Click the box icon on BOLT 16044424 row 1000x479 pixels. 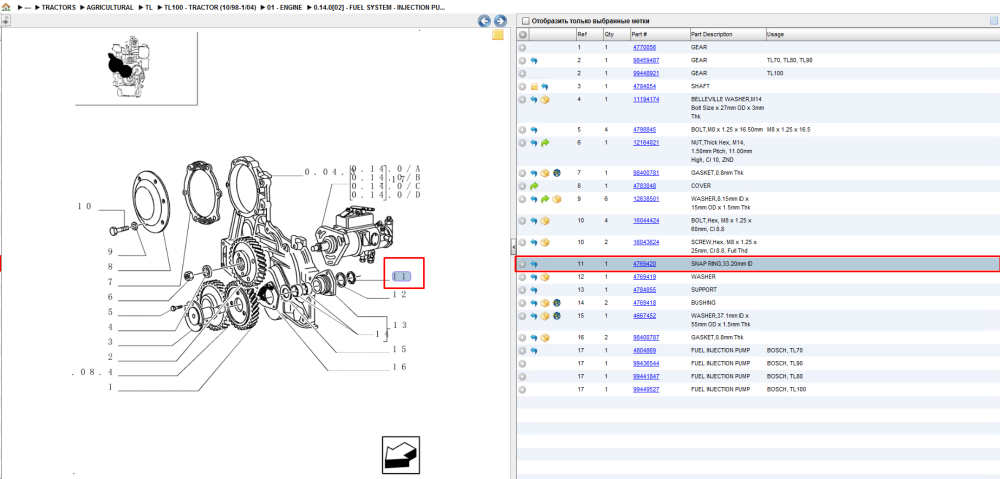pyautogui.click(x=545, y=221)
